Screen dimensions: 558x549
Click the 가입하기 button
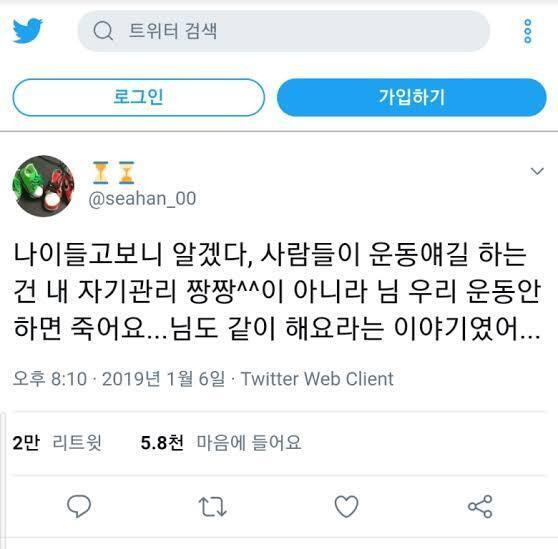tap(412, 97)
